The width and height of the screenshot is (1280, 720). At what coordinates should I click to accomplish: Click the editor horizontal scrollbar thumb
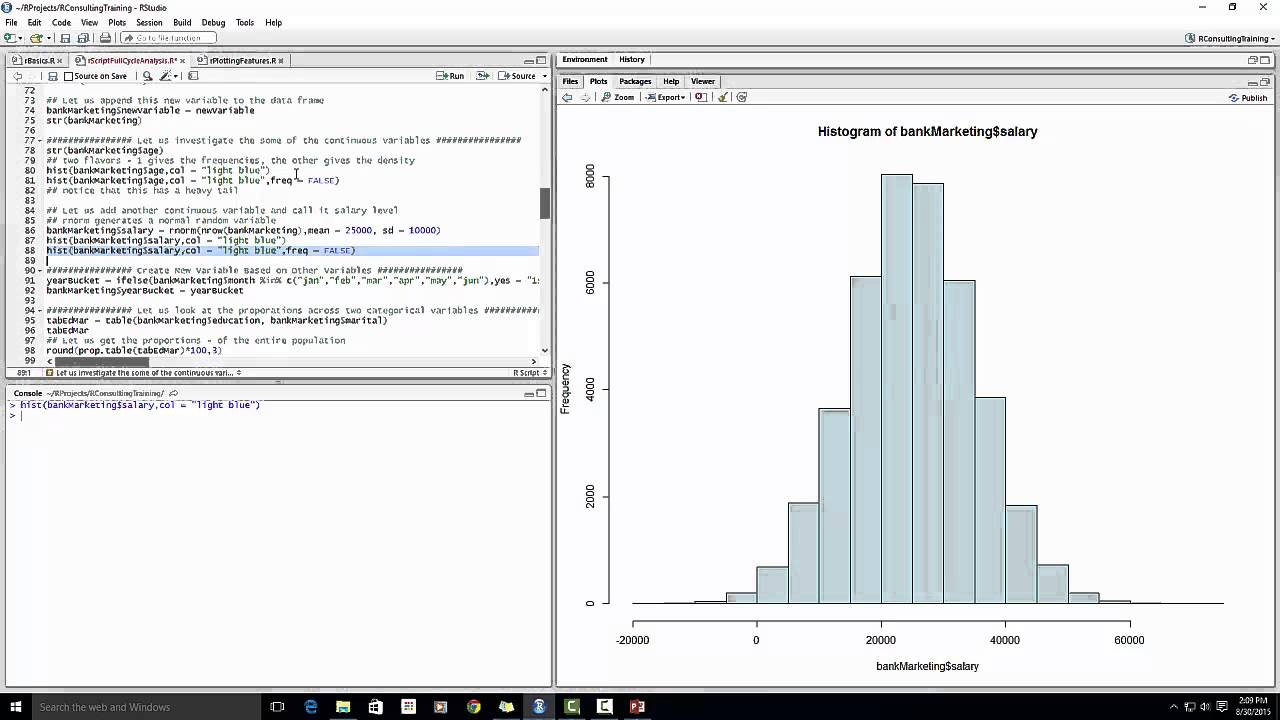[x=101, y=361]
